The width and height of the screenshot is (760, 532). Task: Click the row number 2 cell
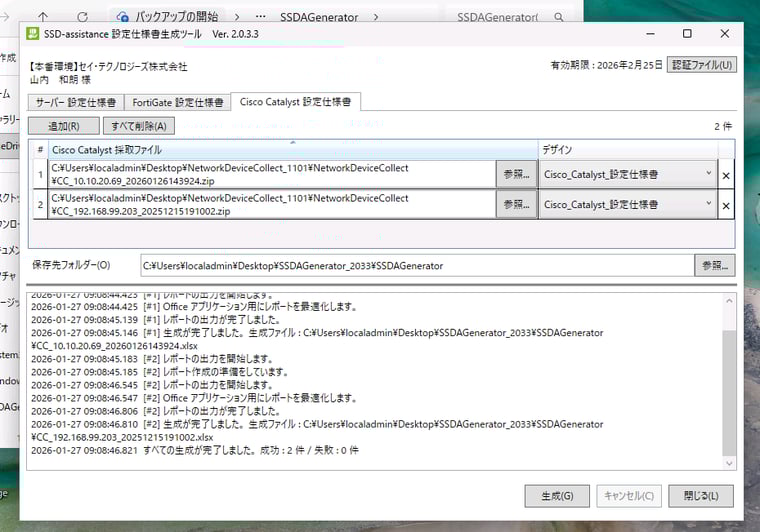coord(40,204)
